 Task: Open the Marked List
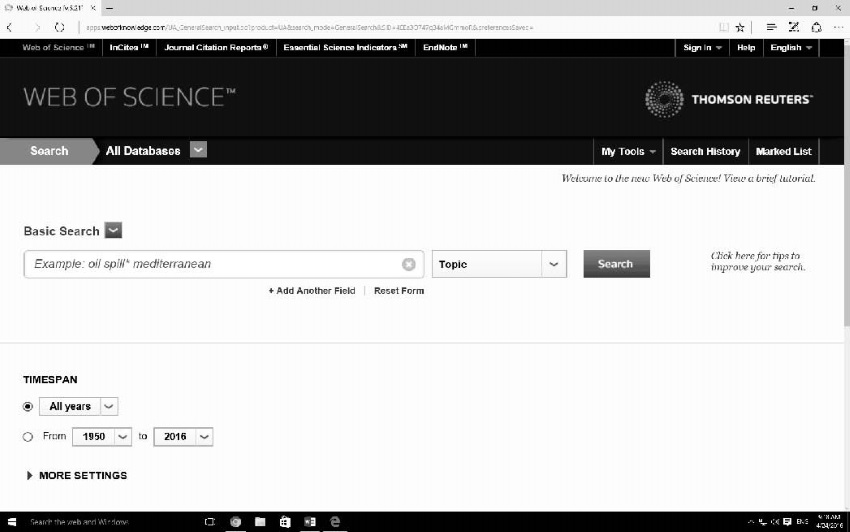click(x=783, y=151)
